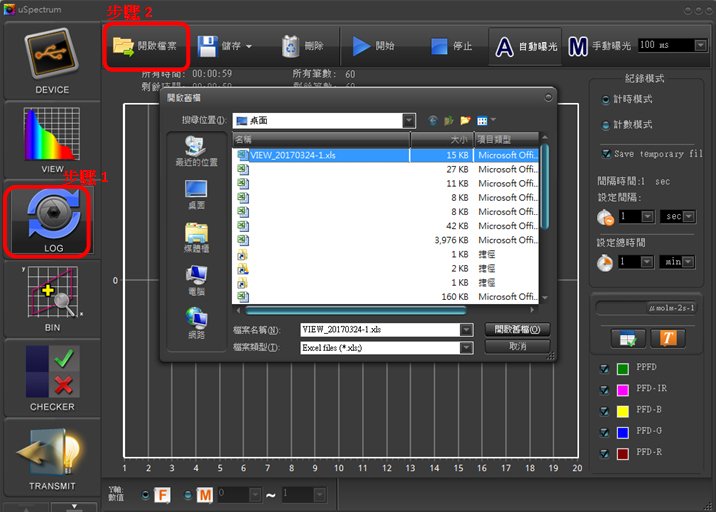Open the TRANSMIT module
This screenshot has height=512, width=716.
[x=52, y=458]
